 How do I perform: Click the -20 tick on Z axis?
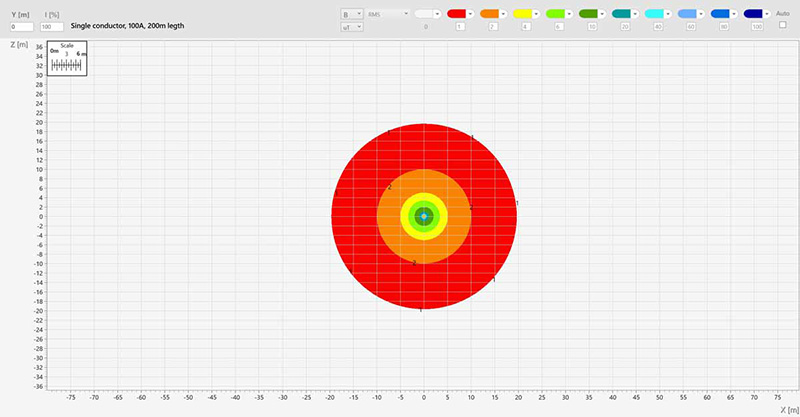[x=38, y=311]
